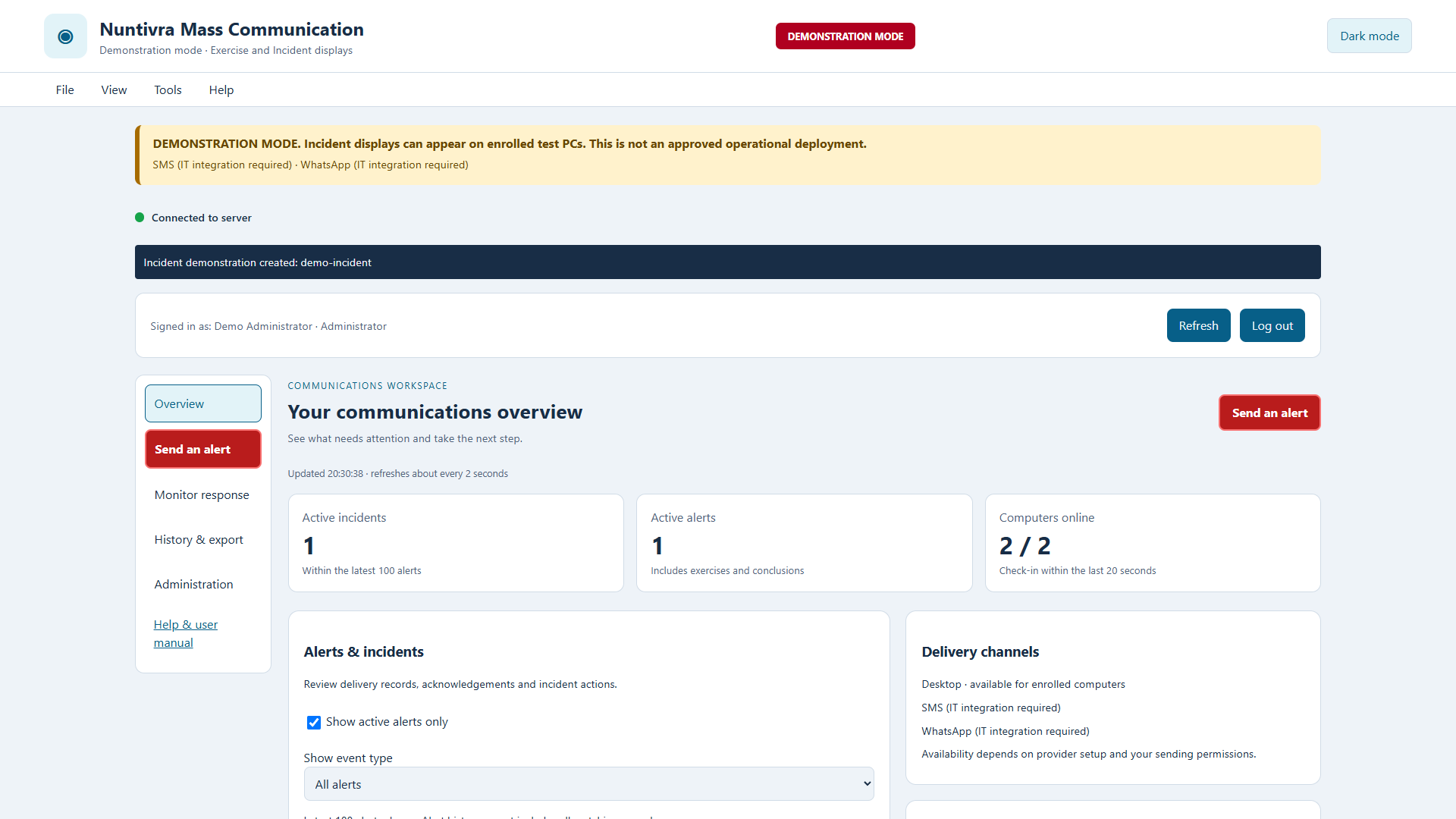Open the View menu
This screenshot has height=819, width=1456.
tap(114, 90)
